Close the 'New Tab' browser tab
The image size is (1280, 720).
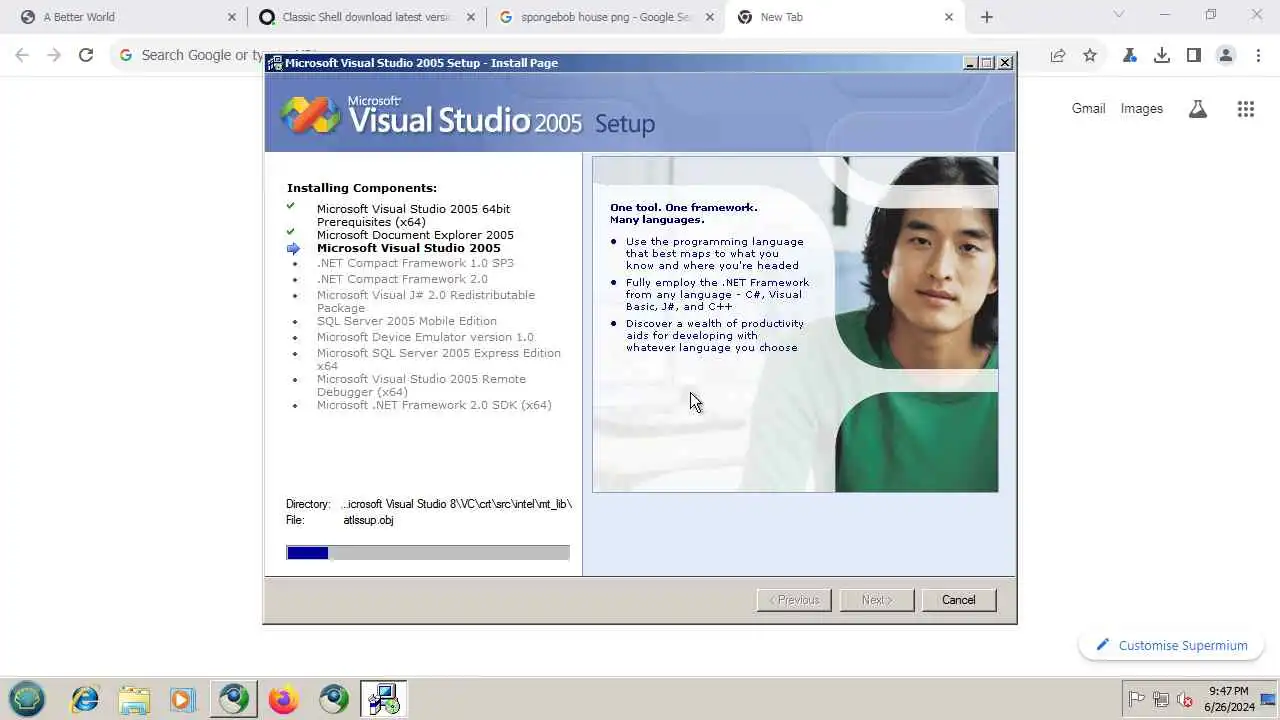point(949,17)
